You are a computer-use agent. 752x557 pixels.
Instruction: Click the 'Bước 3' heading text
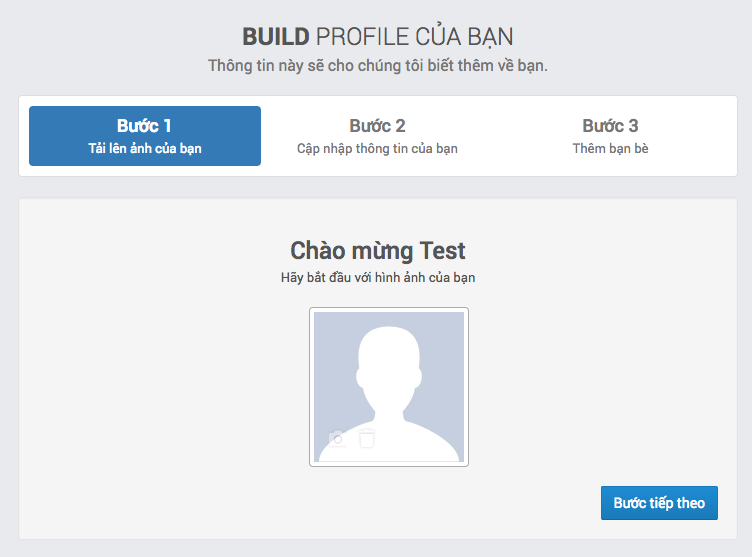tap(610, 126)
